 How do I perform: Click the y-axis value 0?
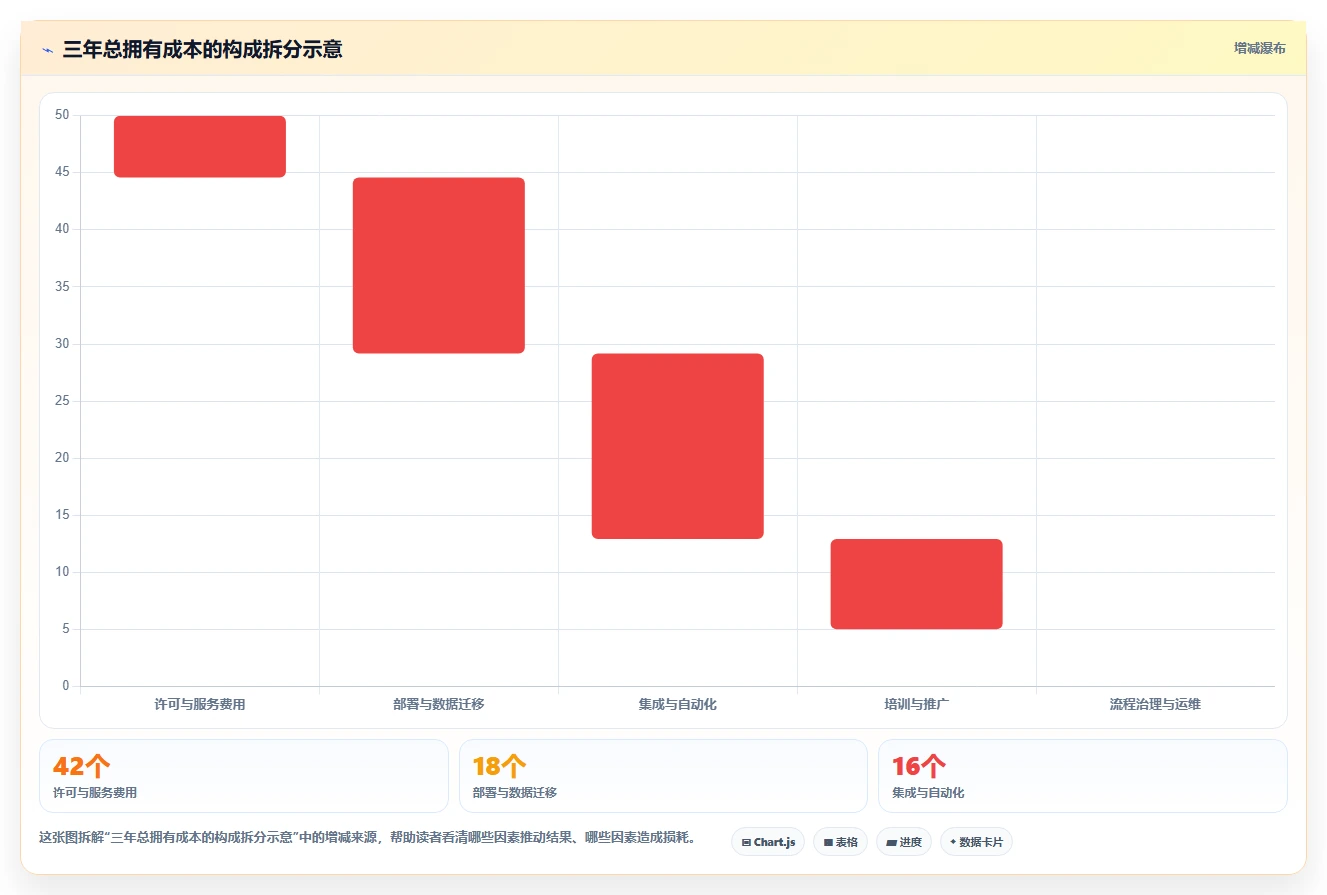[x=66, y=686]
